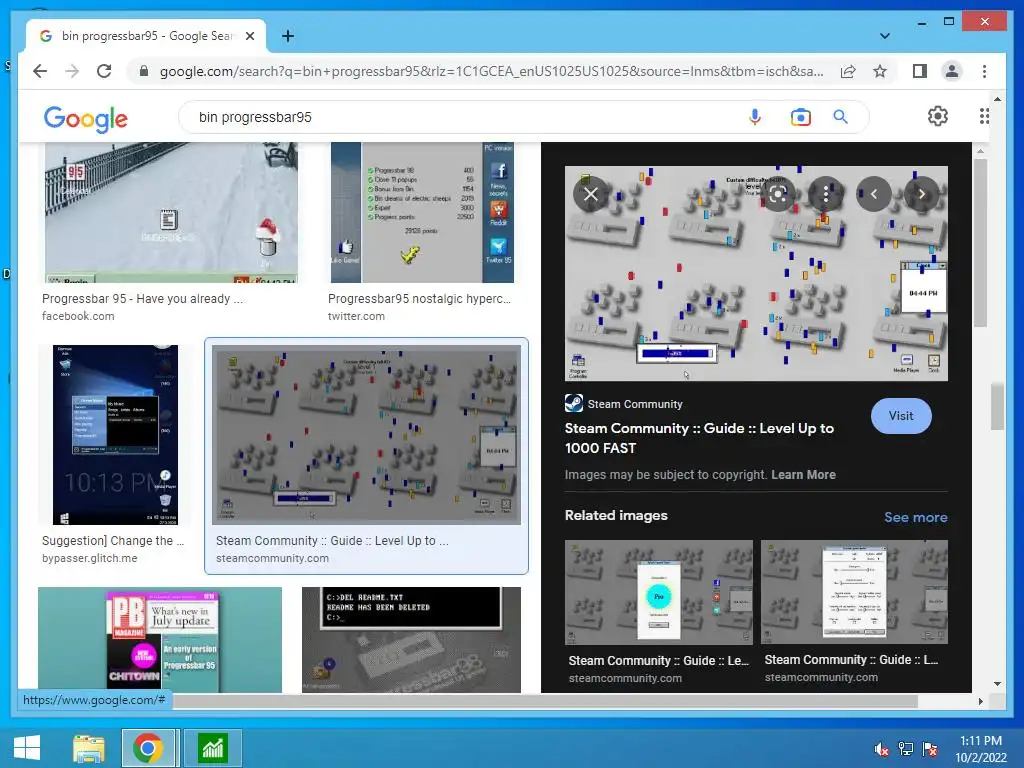Close the image preview panel
This screenshot has width=1024, height=768.
[x=590, y=194]
